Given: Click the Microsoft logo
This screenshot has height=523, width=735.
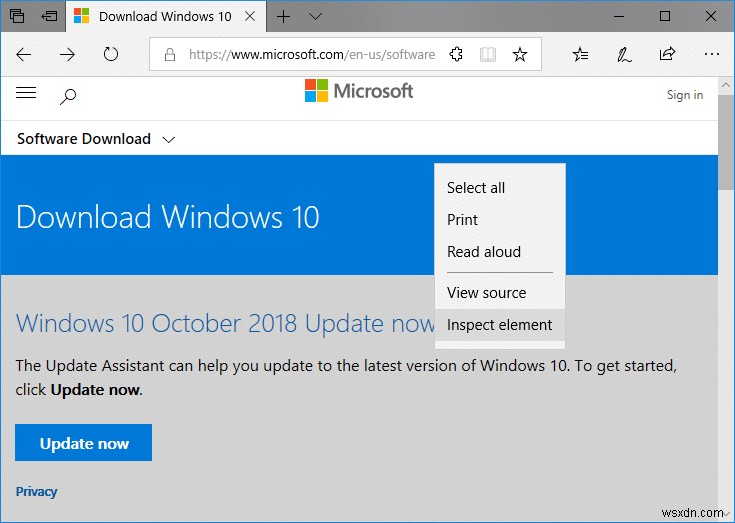Looking at the screenshot, I should coord(359,91).
